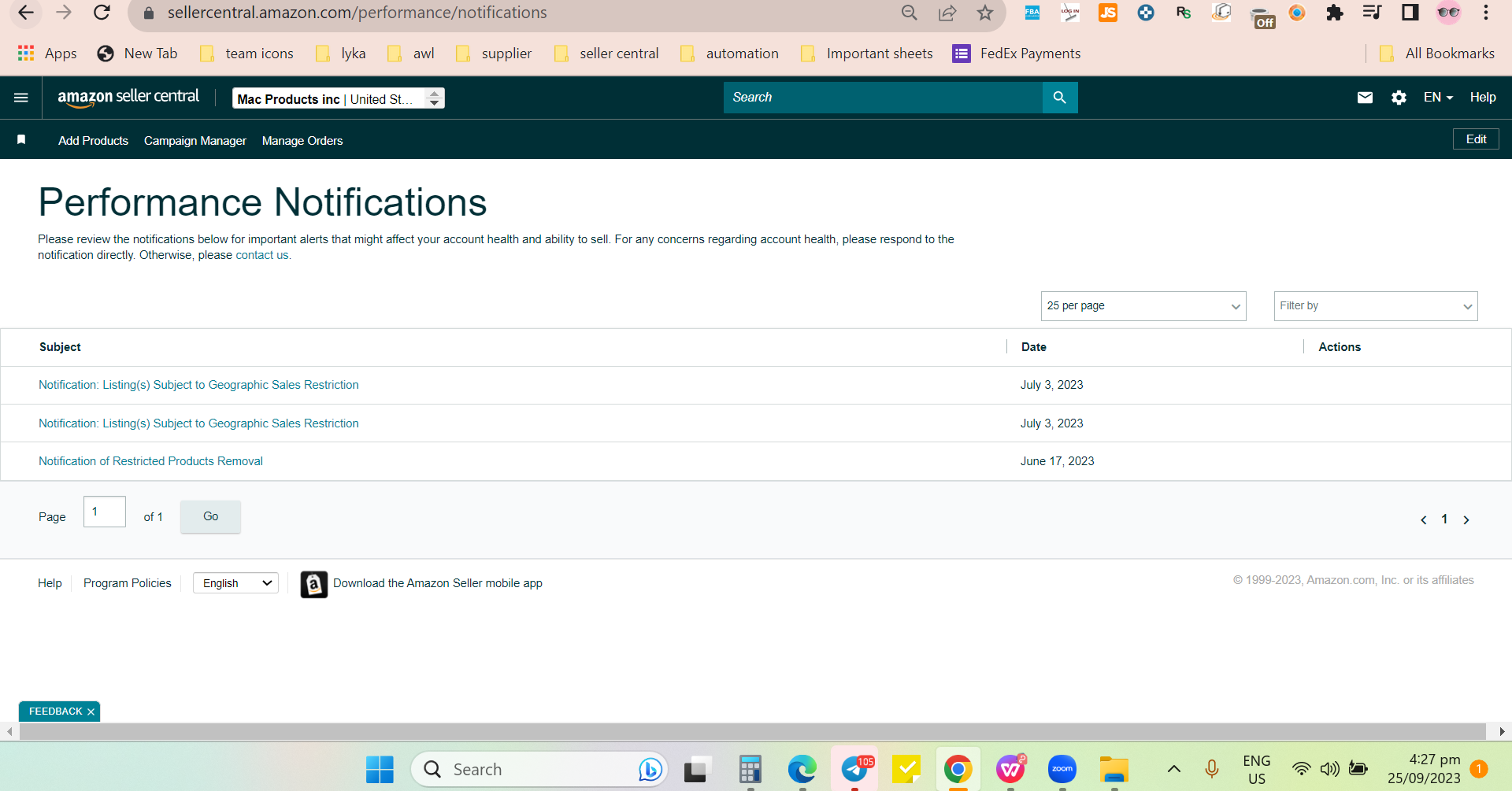Expand the 25 per page dropdown
The image size is (1512, 791).
[1143, 306]
